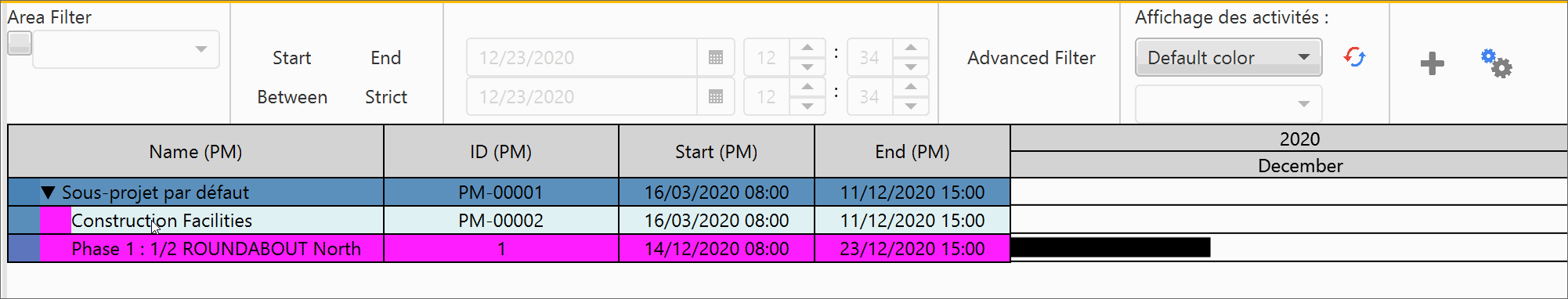Select the Start filter option

[x=292, y=58]
